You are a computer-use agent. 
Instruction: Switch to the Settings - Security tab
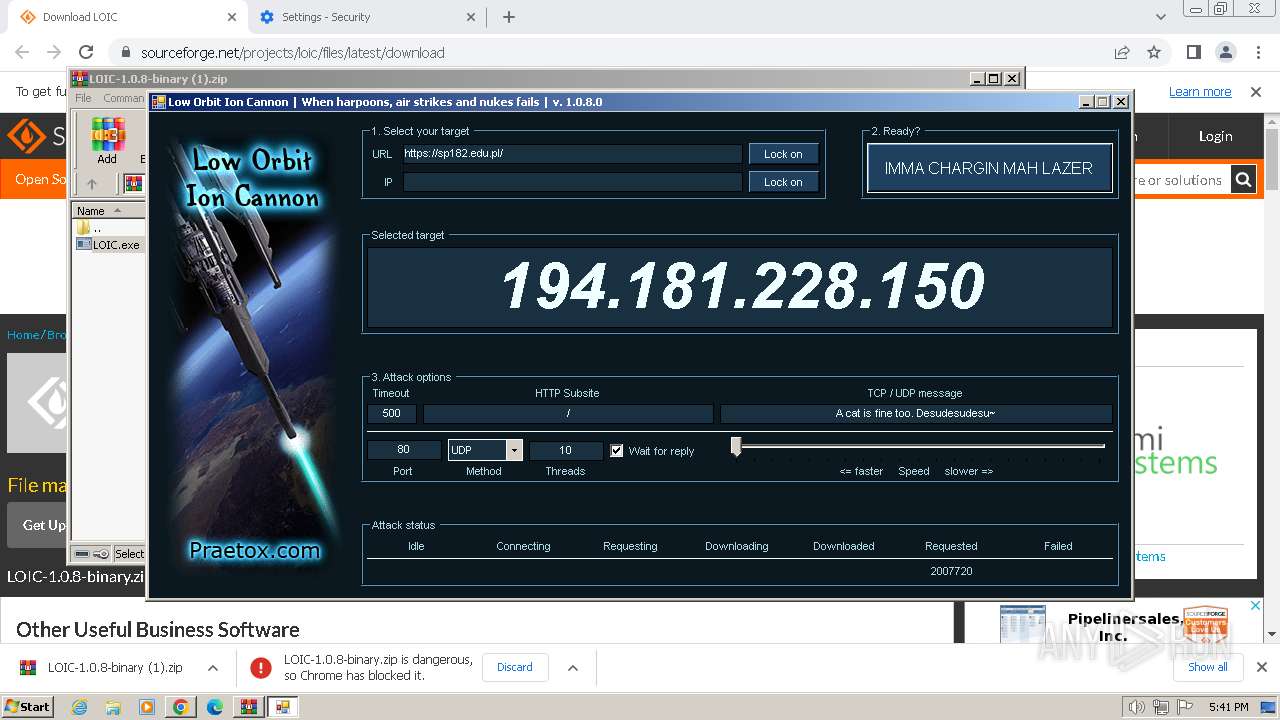click(x=365, y=17)
